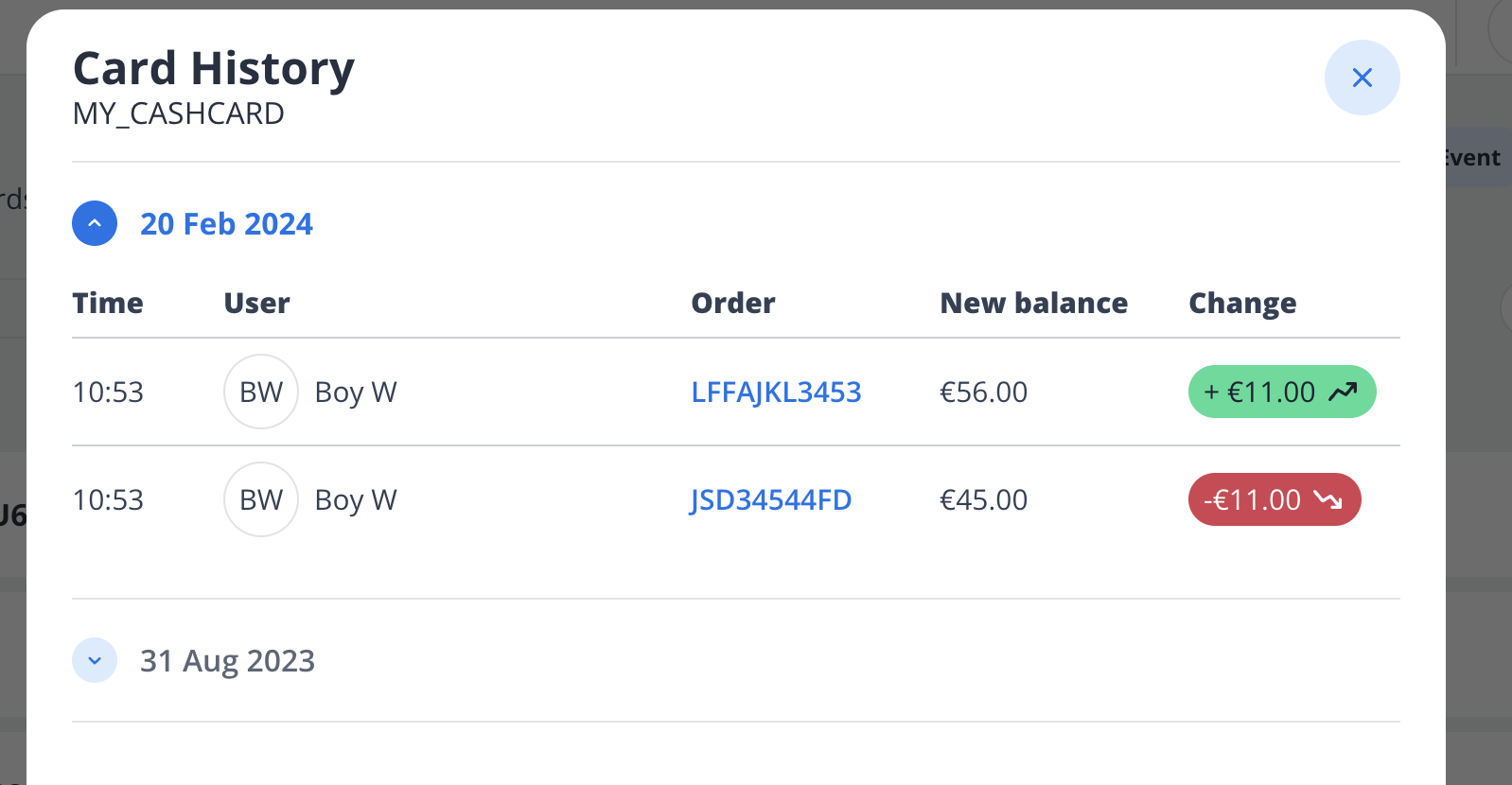The height and width of the screenshot is (785, 1512).
Task: Click BW avatar in first row
Action: pos(261,392)
